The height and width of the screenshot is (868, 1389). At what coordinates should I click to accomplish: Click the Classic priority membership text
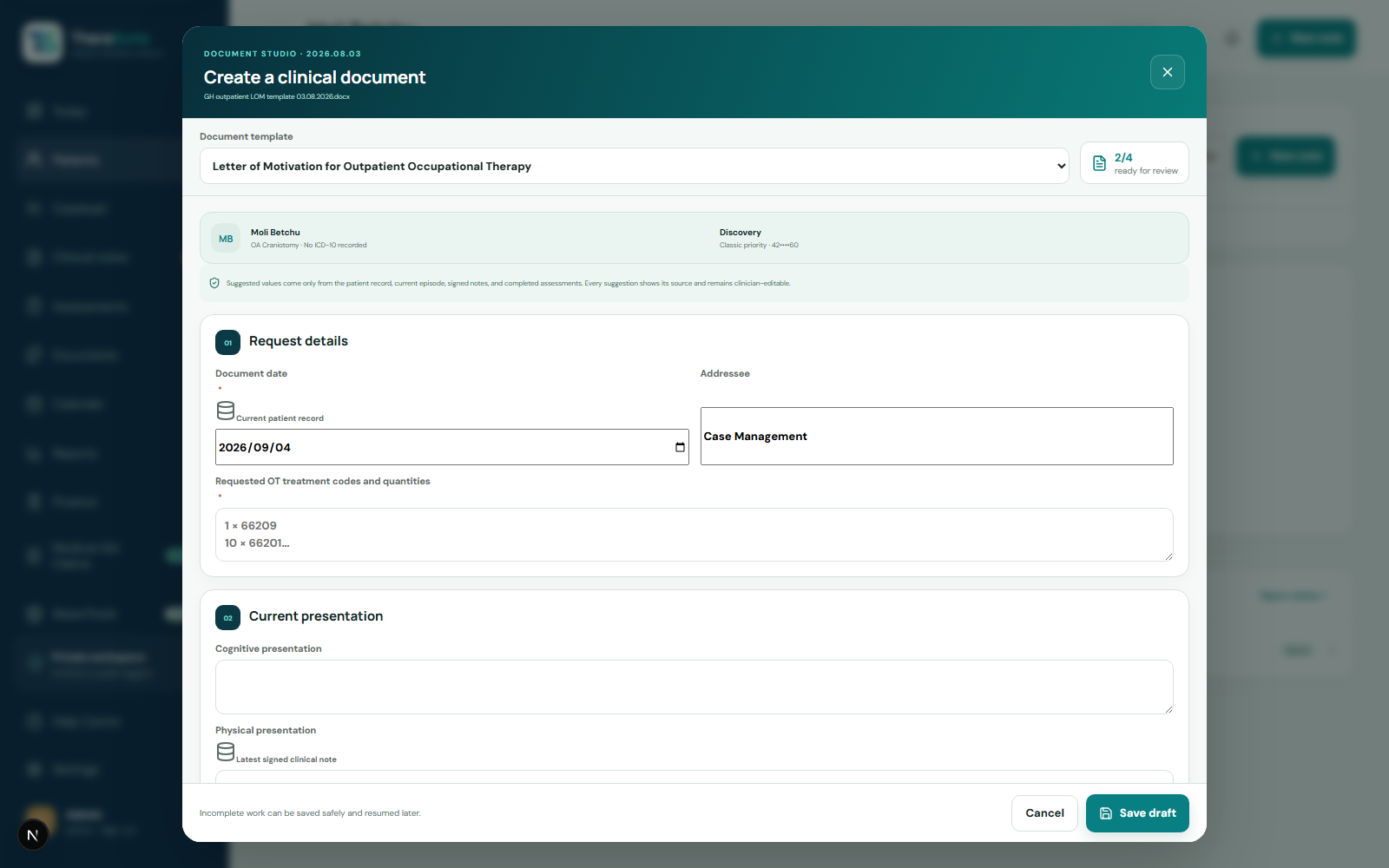pos(759,245)
